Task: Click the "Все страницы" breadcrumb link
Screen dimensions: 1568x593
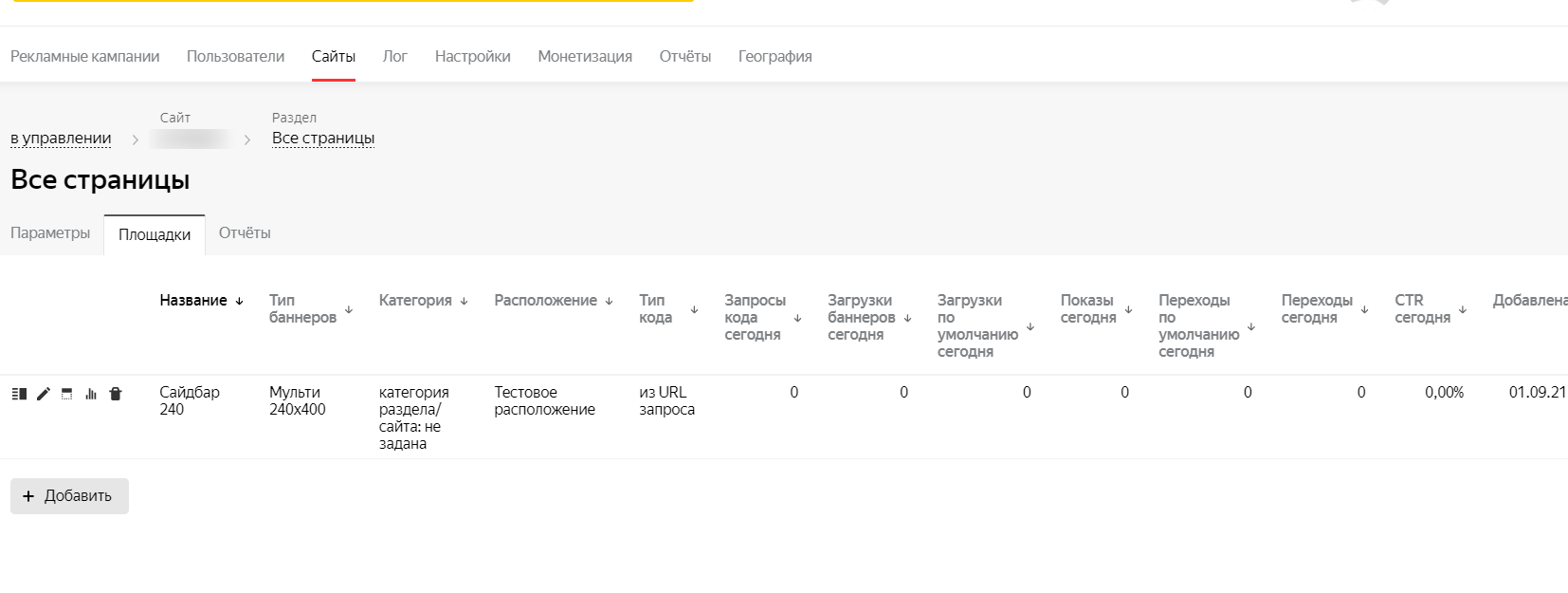Action: pos(323,139)
